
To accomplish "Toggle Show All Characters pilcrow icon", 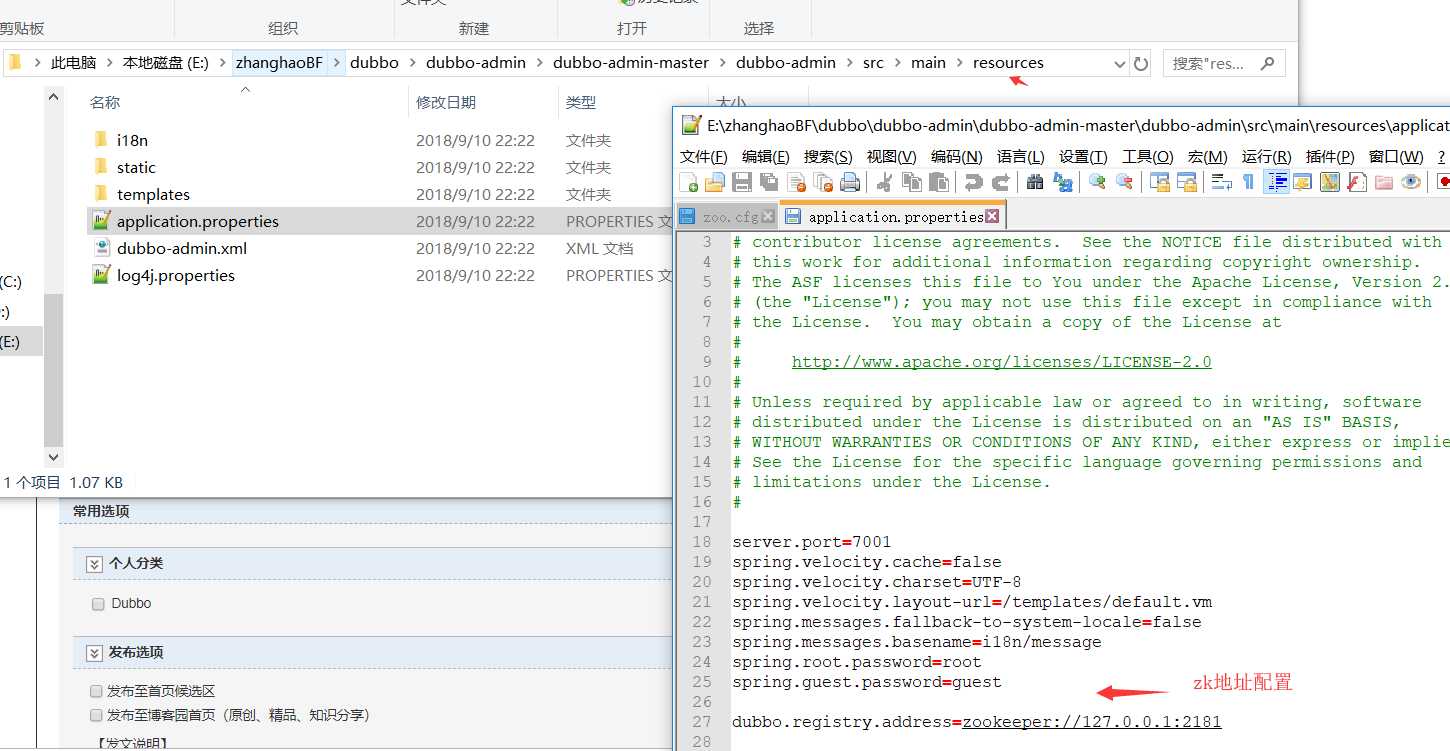I will [x=1248, y=182].
